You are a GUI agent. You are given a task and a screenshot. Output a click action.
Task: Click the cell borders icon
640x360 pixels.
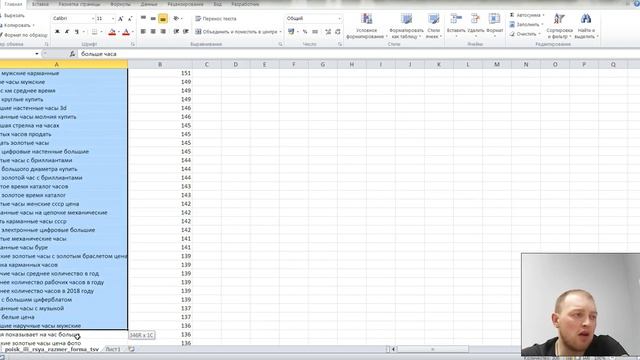[95, 32]
